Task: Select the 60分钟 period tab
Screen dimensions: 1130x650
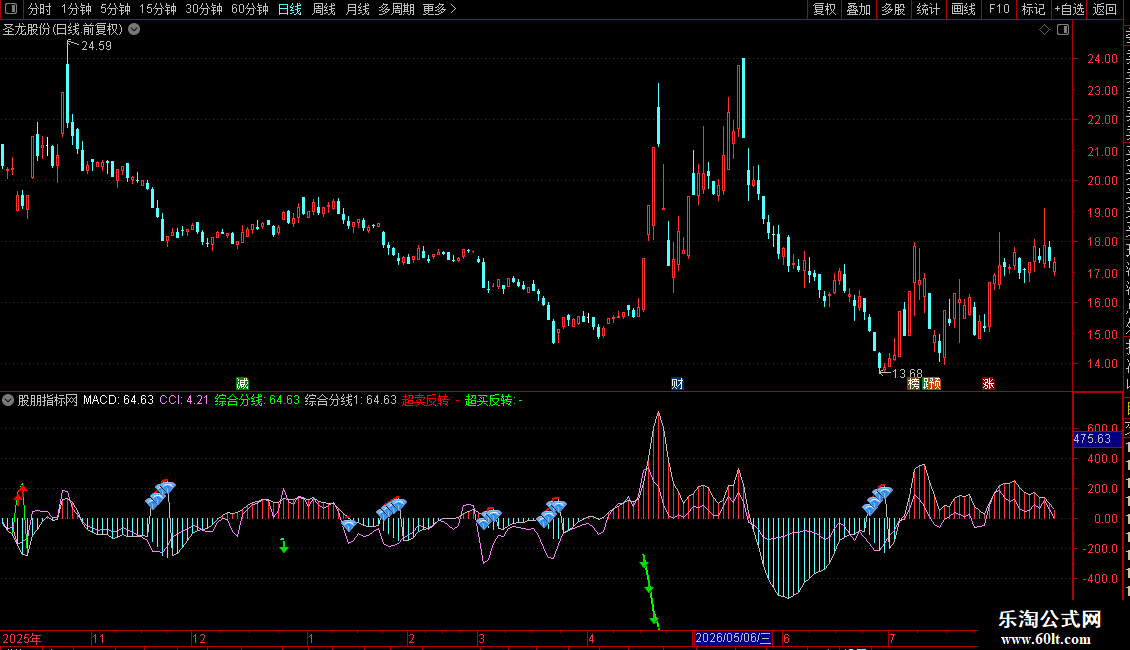Action: pos(250,9)
